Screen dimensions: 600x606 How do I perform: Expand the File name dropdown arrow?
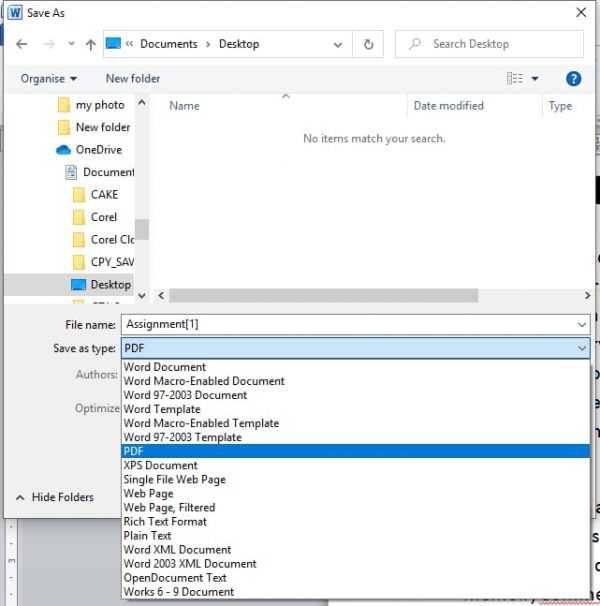coord(582,325)
